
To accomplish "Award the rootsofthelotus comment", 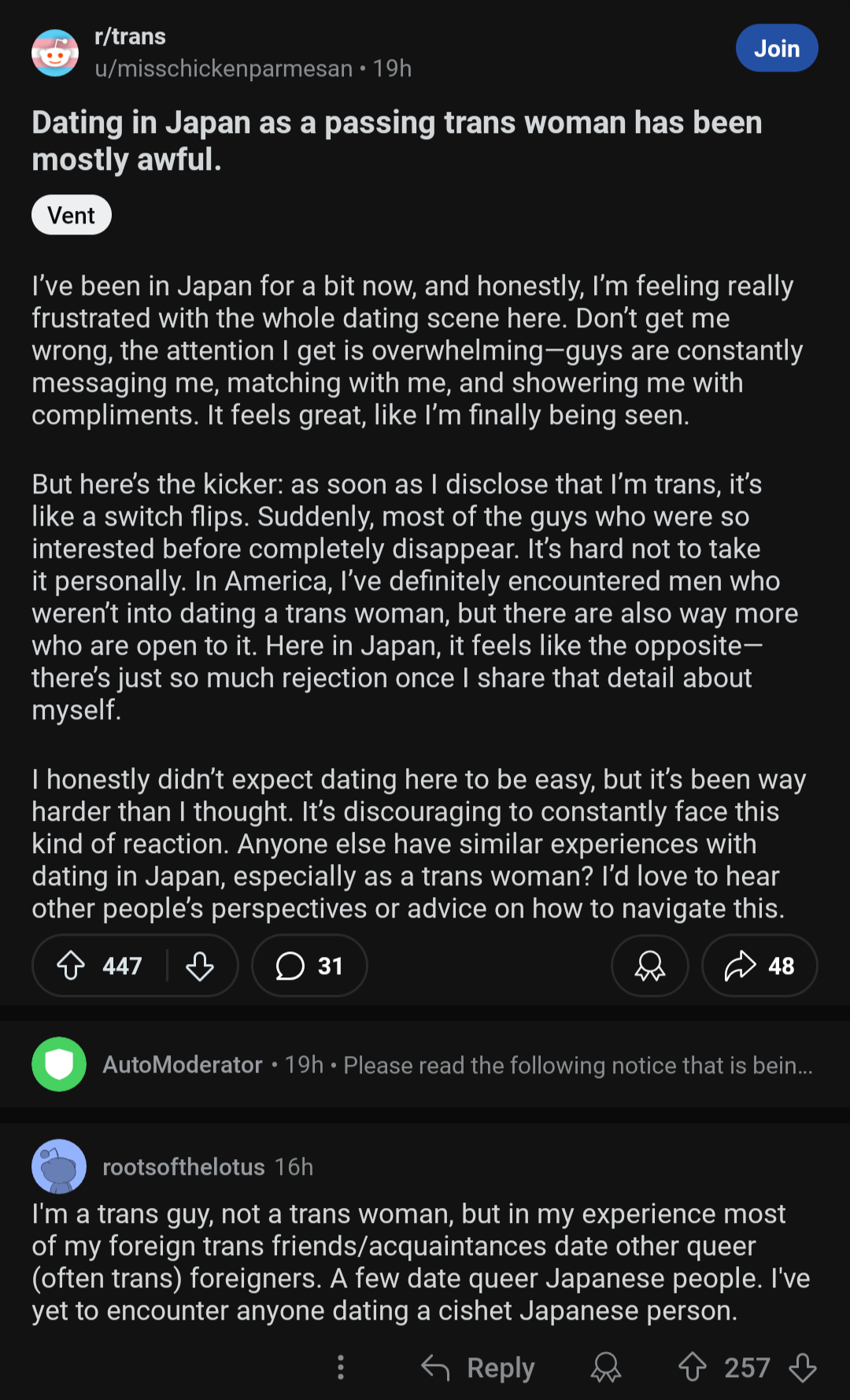I will (x=606, y=1367).
